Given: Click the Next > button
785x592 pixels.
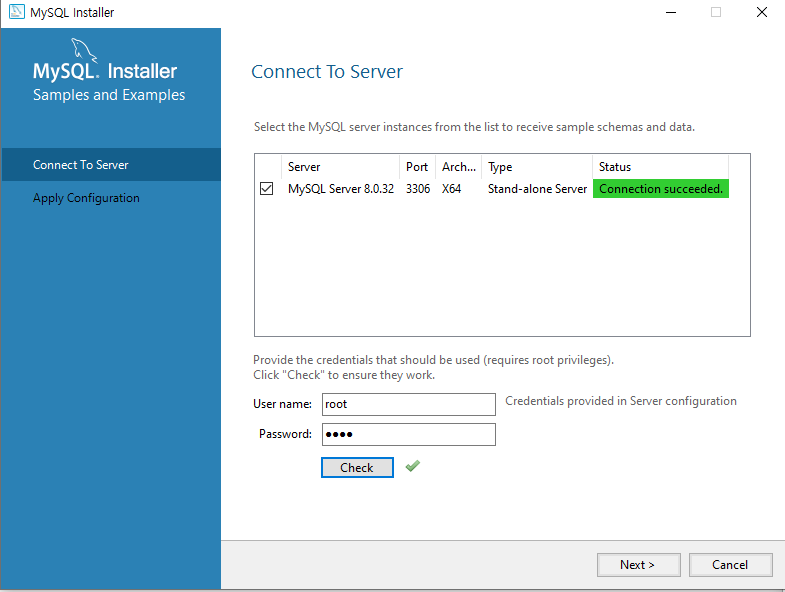Looking at the screenshot, I should (638, 564).
